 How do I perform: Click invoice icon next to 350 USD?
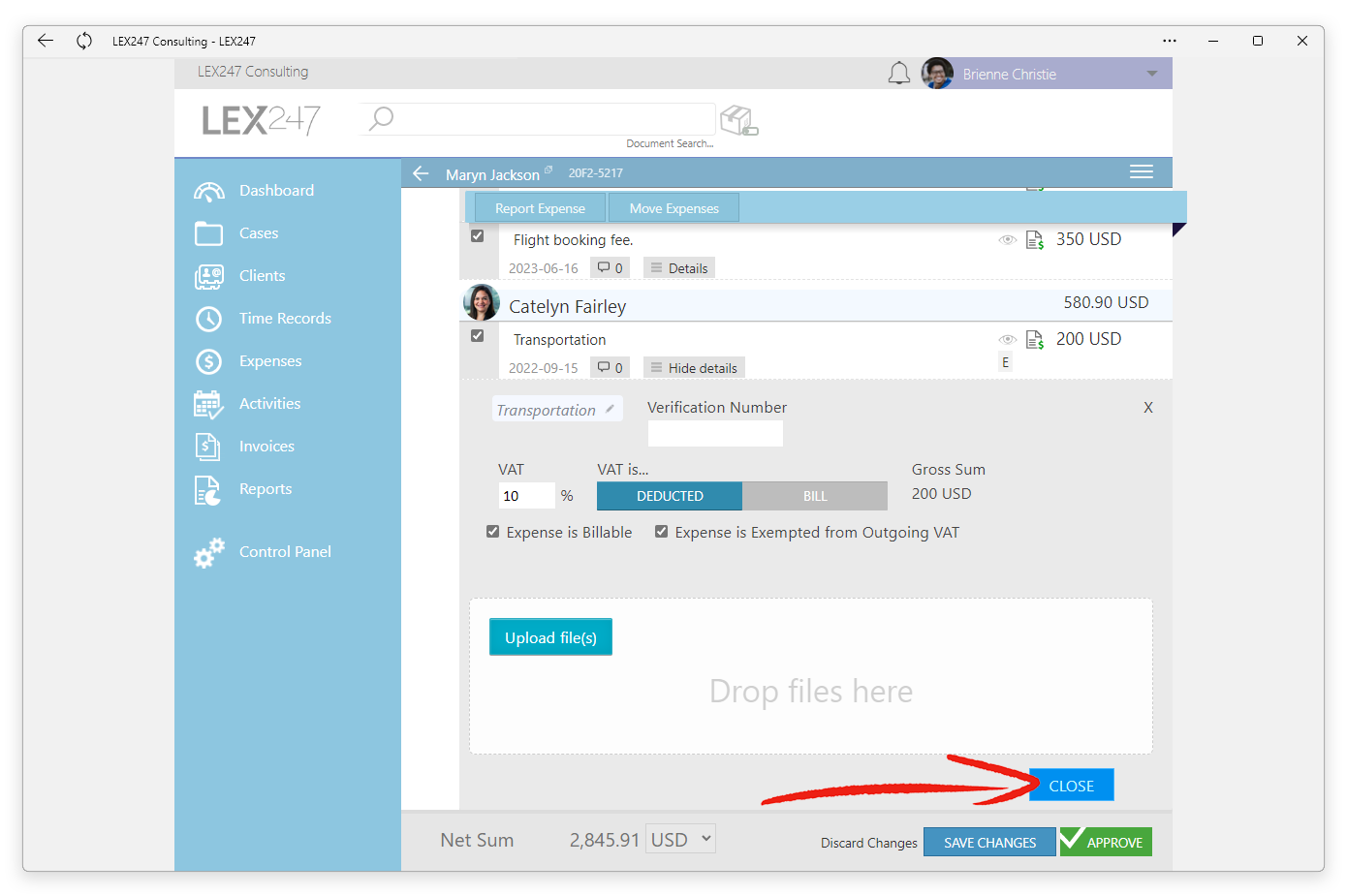(1035, 240)
